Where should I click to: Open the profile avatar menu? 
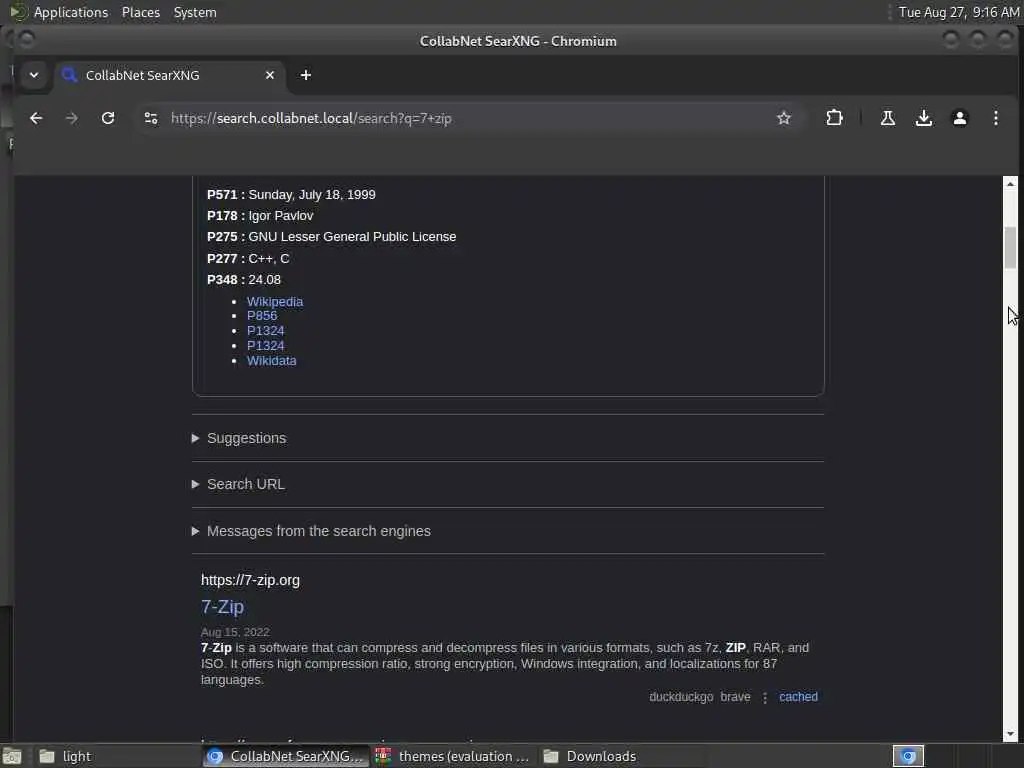959,118
